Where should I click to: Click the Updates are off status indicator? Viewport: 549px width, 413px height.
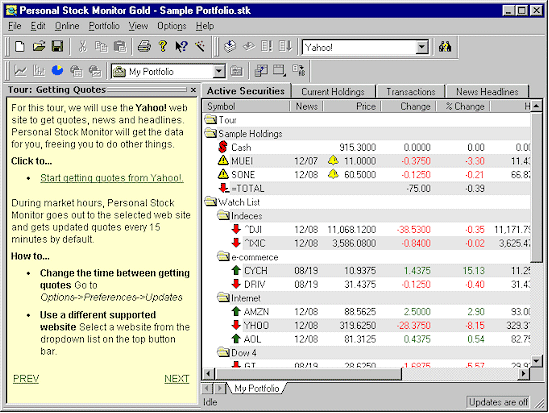click(498, 402)
